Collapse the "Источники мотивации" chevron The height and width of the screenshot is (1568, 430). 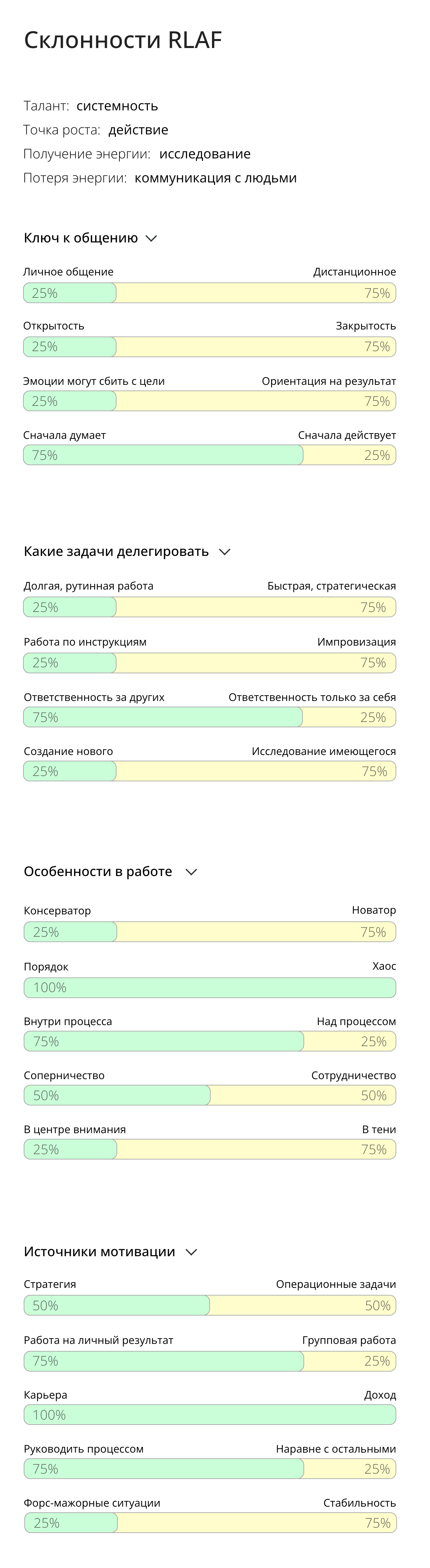(x=191, y=1252)
